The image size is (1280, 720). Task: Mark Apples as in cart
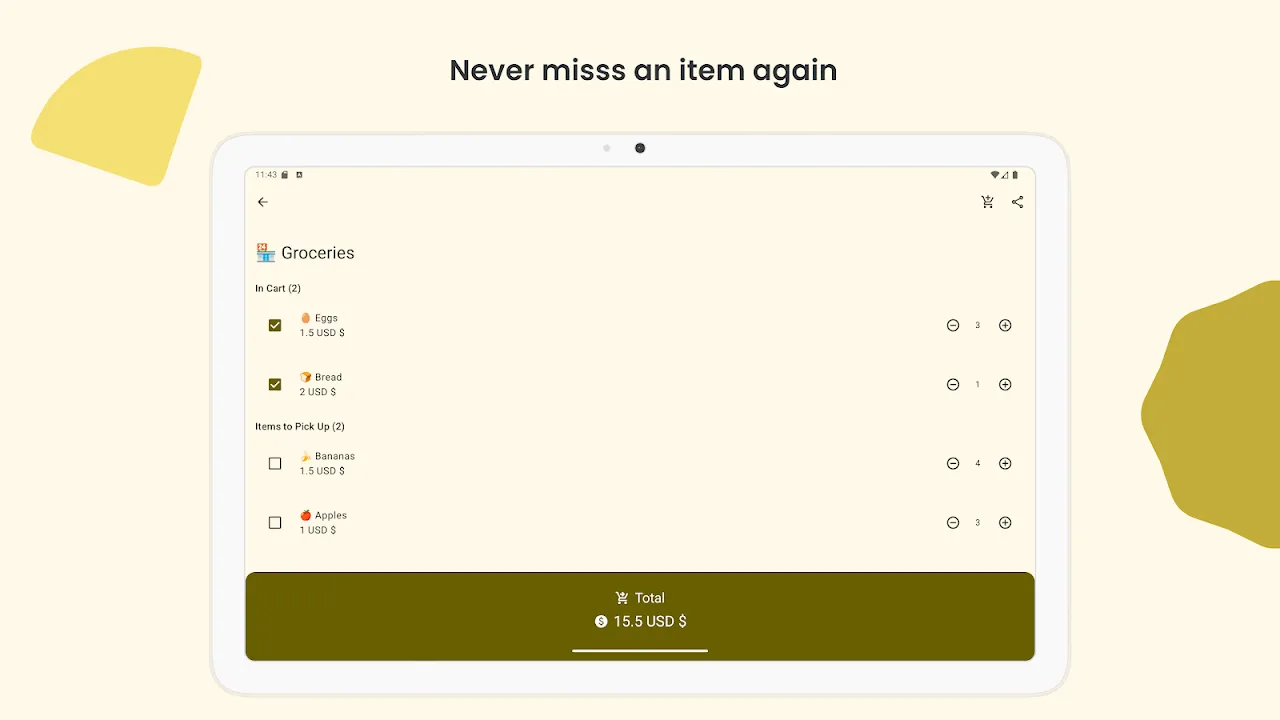pyautogui.click(x=275, y=523)
